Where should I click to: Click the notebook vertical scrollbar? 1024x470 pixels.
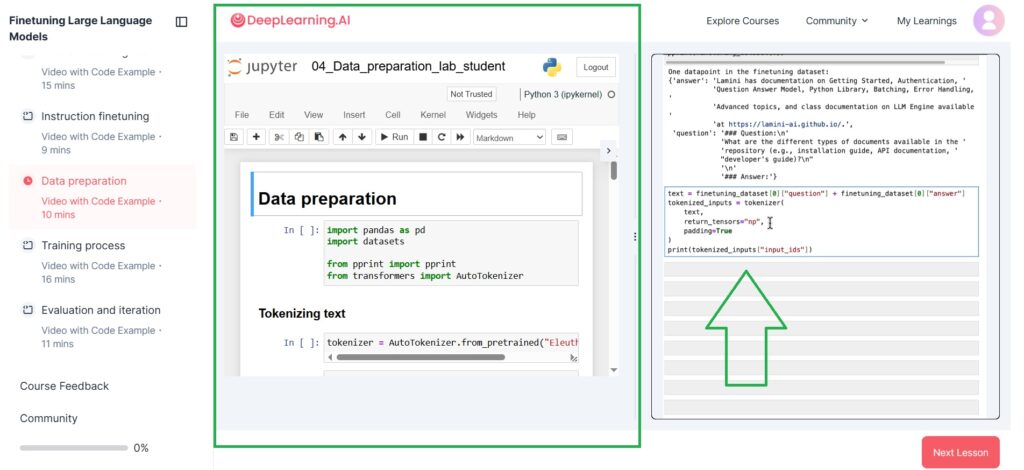point(613,171)
